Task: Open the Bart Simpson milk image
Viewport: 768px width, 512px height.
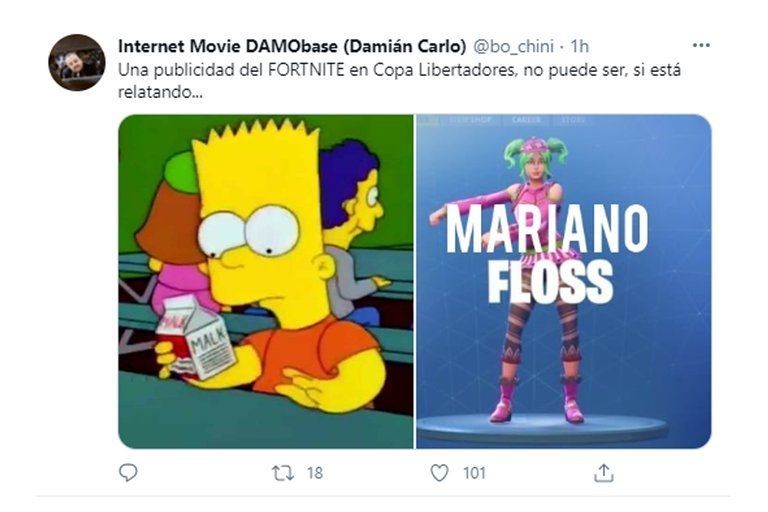Action: pos(265,281)
